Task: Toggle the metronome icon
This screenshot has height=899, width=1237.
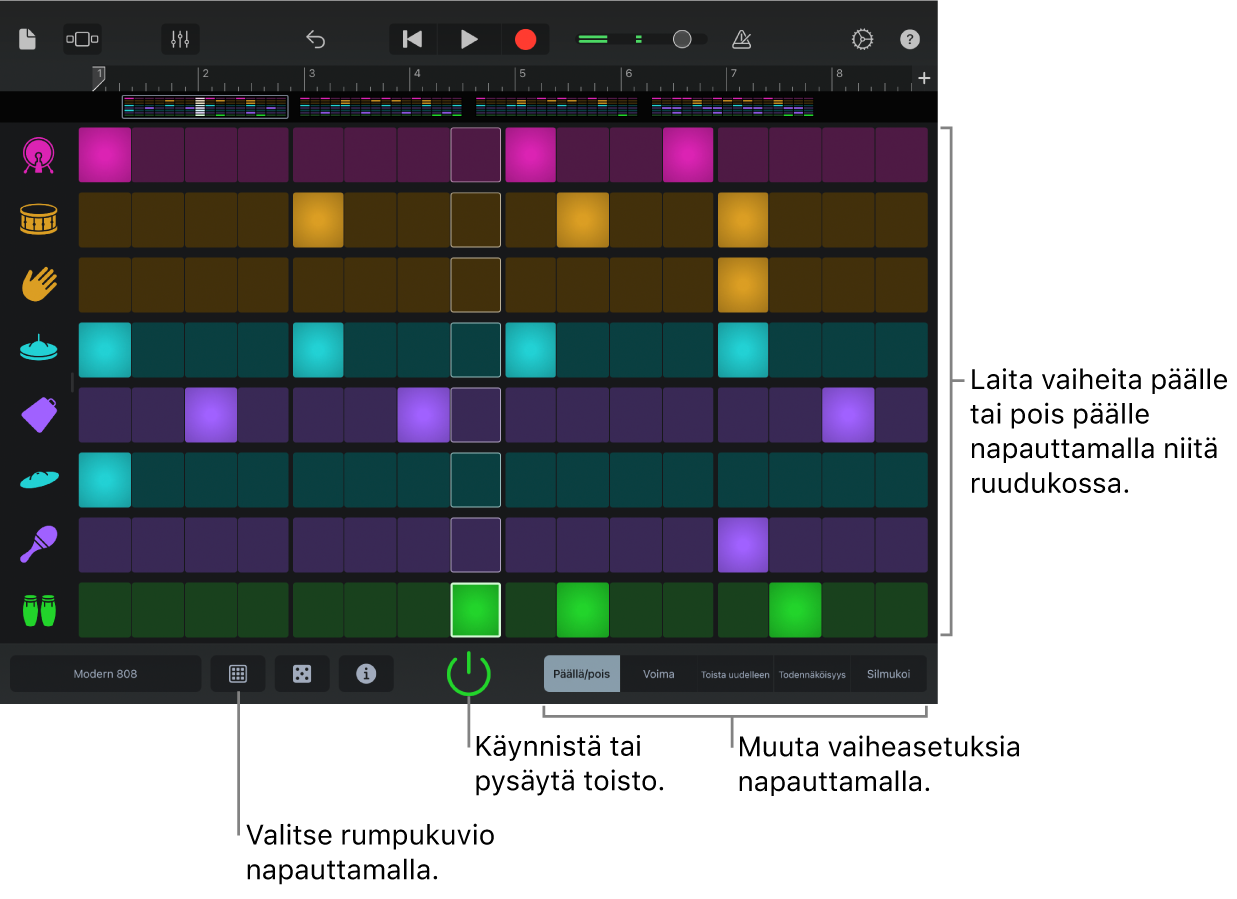Action: (x=741, y=39)
